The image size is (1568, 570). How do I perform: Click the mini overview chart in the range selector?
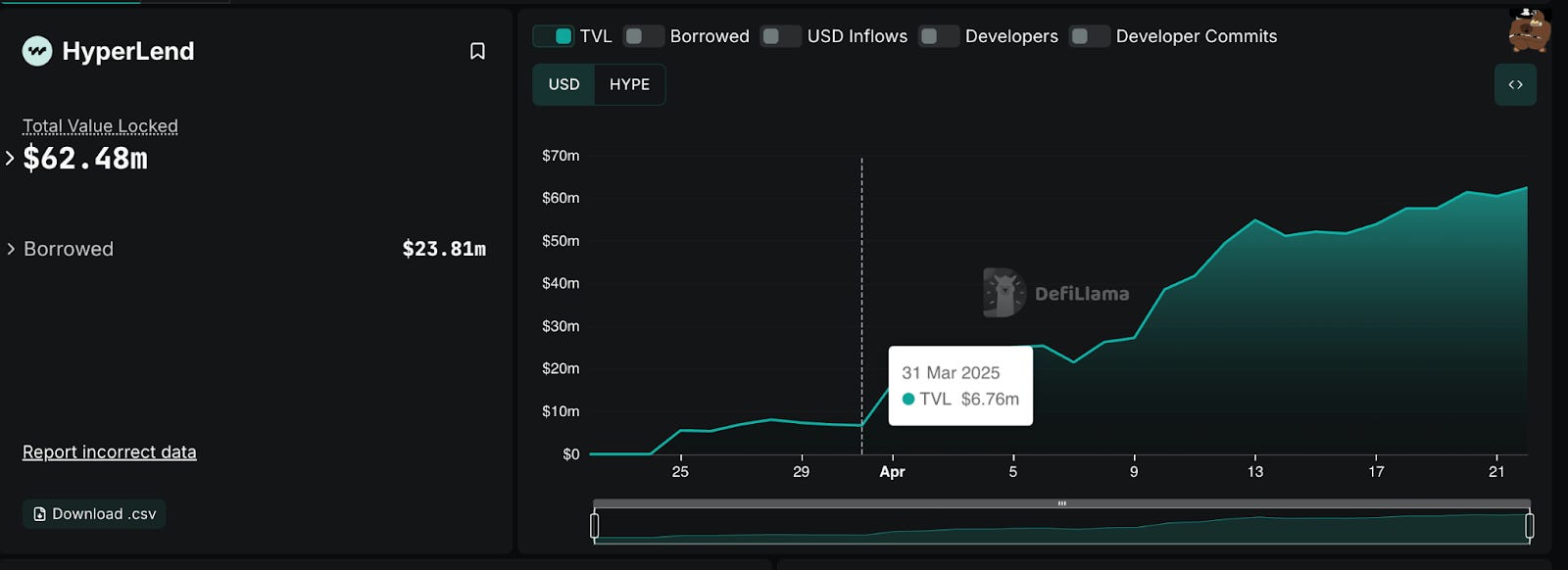(x=1062, y=527)
